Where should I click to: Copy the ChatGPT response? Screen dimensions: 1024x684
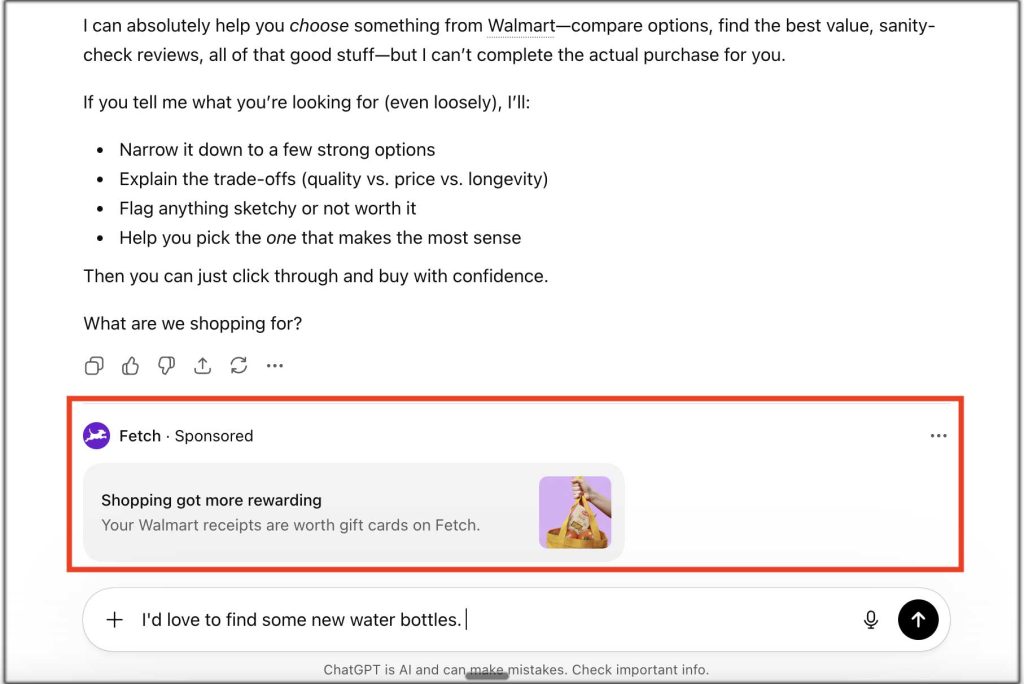click(x=94, y=366)
